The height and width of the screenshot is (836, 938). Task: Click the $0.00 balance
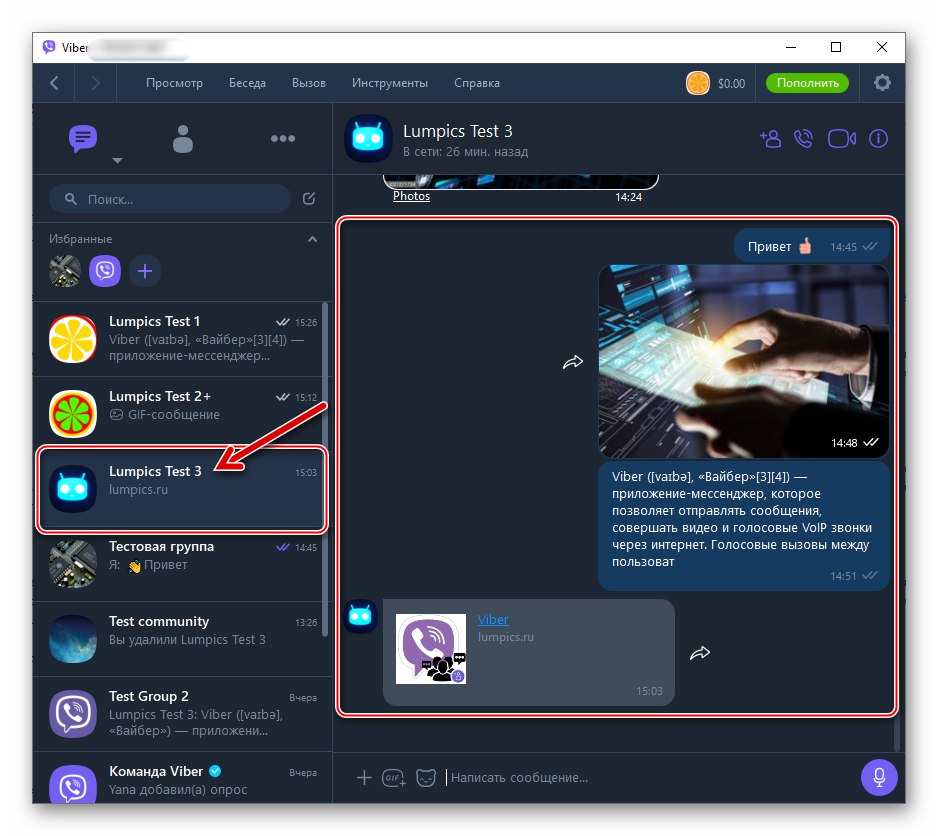coord(732,83)
